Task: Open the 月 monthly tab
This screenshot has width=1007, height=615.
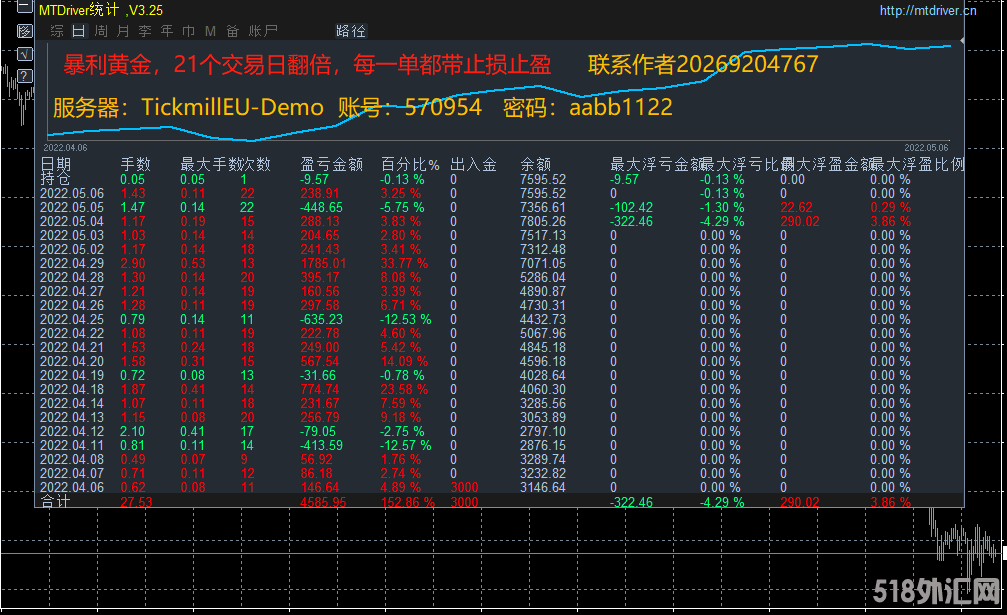Action: (123, 31)
